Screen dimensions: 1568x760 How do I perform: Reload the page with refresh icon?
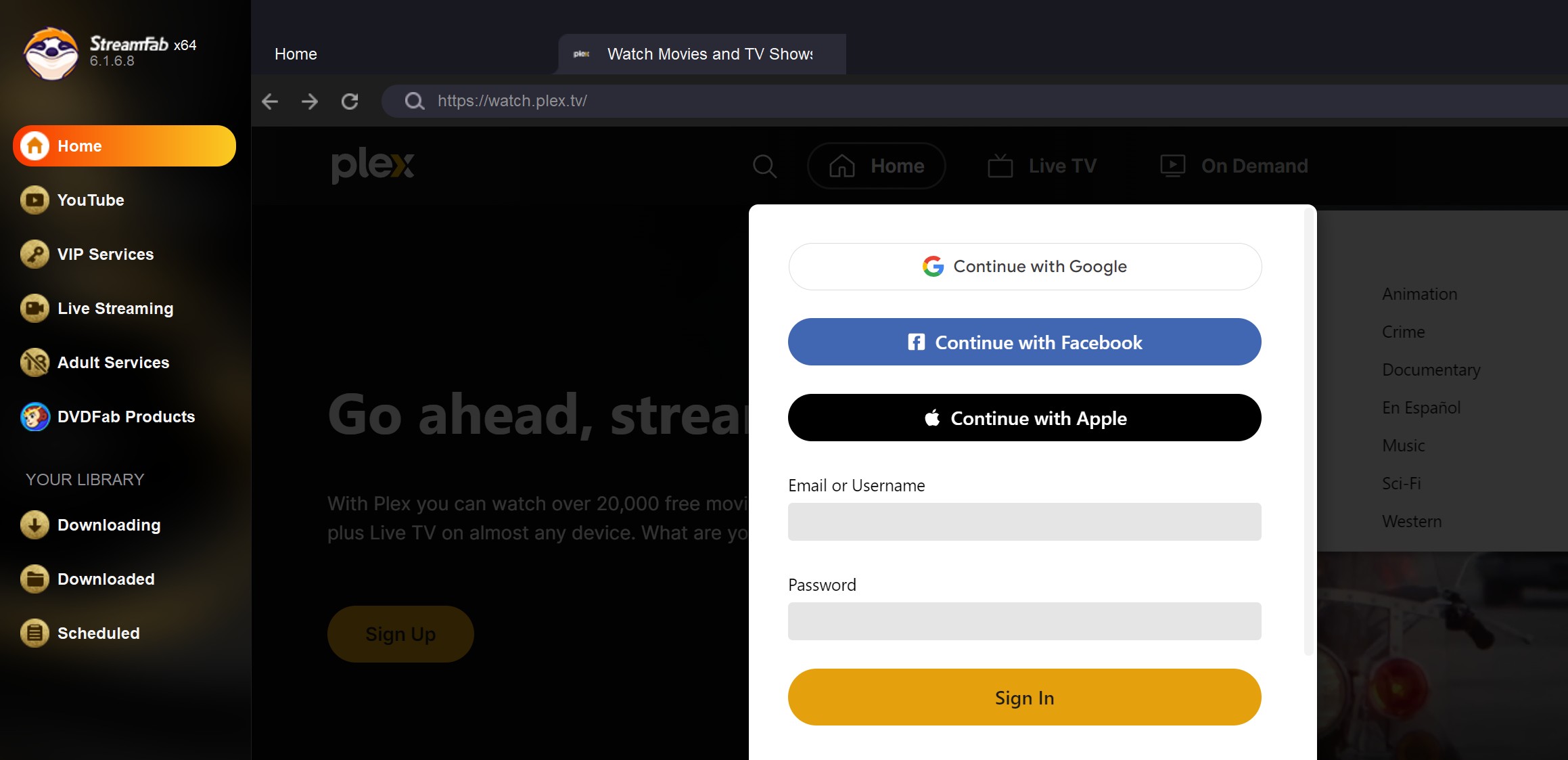[x=350, y=102]
